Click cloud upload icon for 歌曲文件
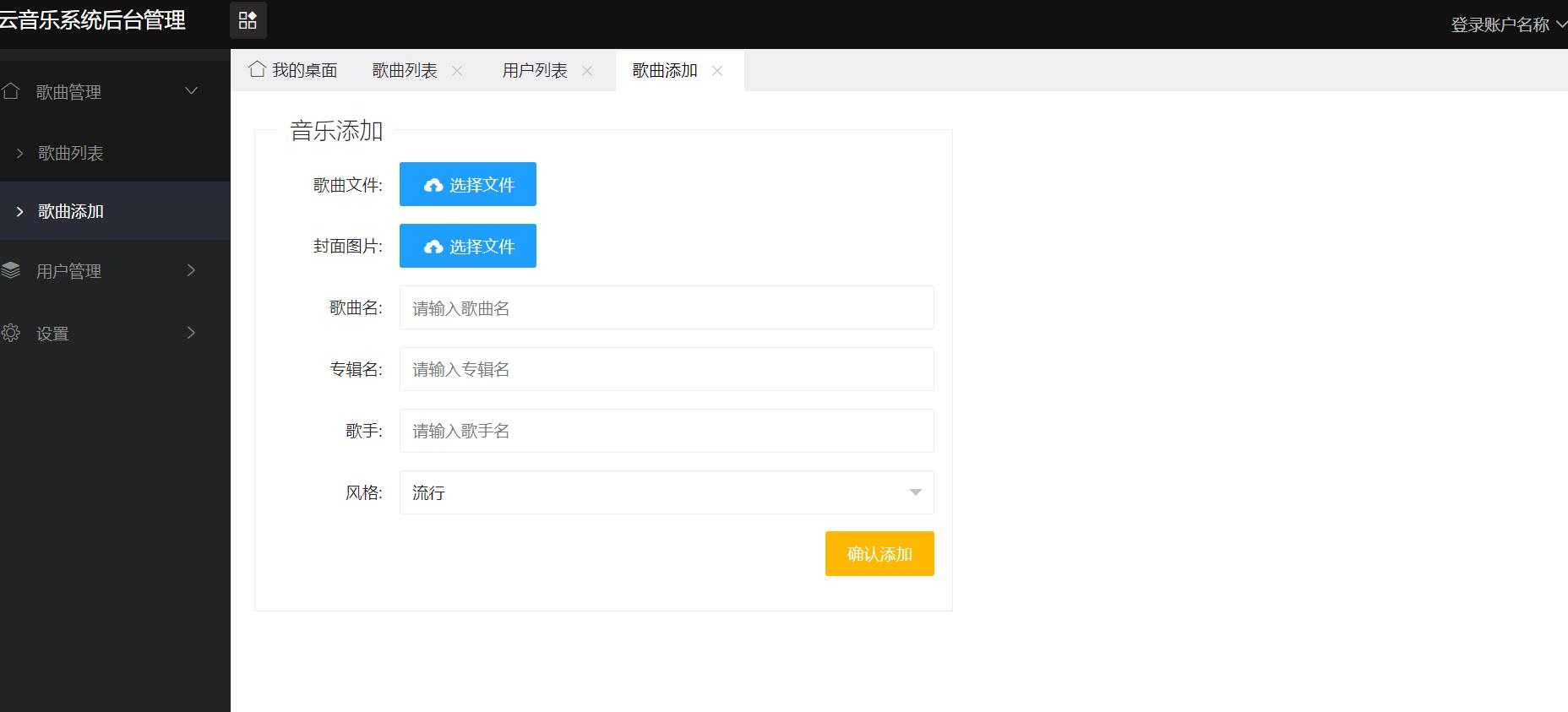The image size is (1568, 712). 433,185
